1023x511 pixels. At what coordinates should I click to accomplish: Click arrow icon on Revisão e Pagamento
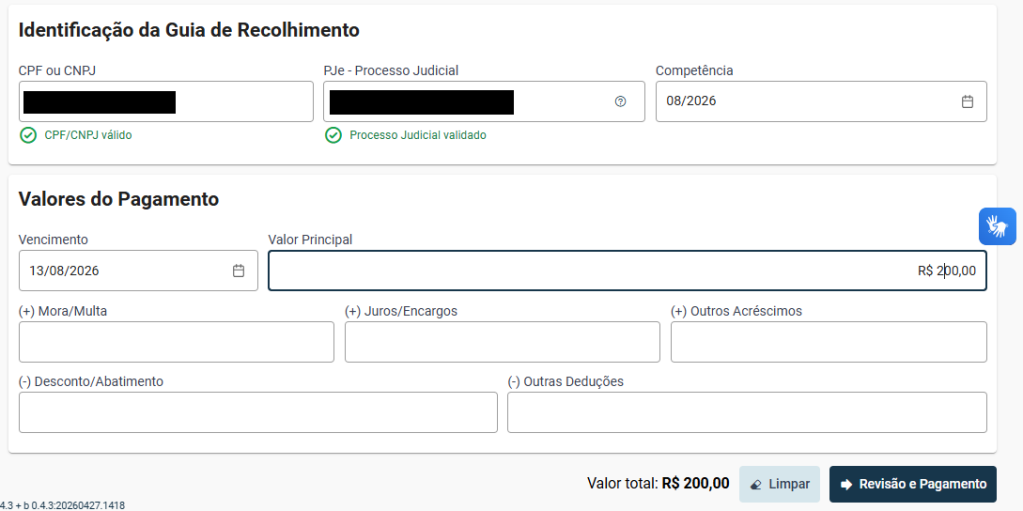coord(847,484)
